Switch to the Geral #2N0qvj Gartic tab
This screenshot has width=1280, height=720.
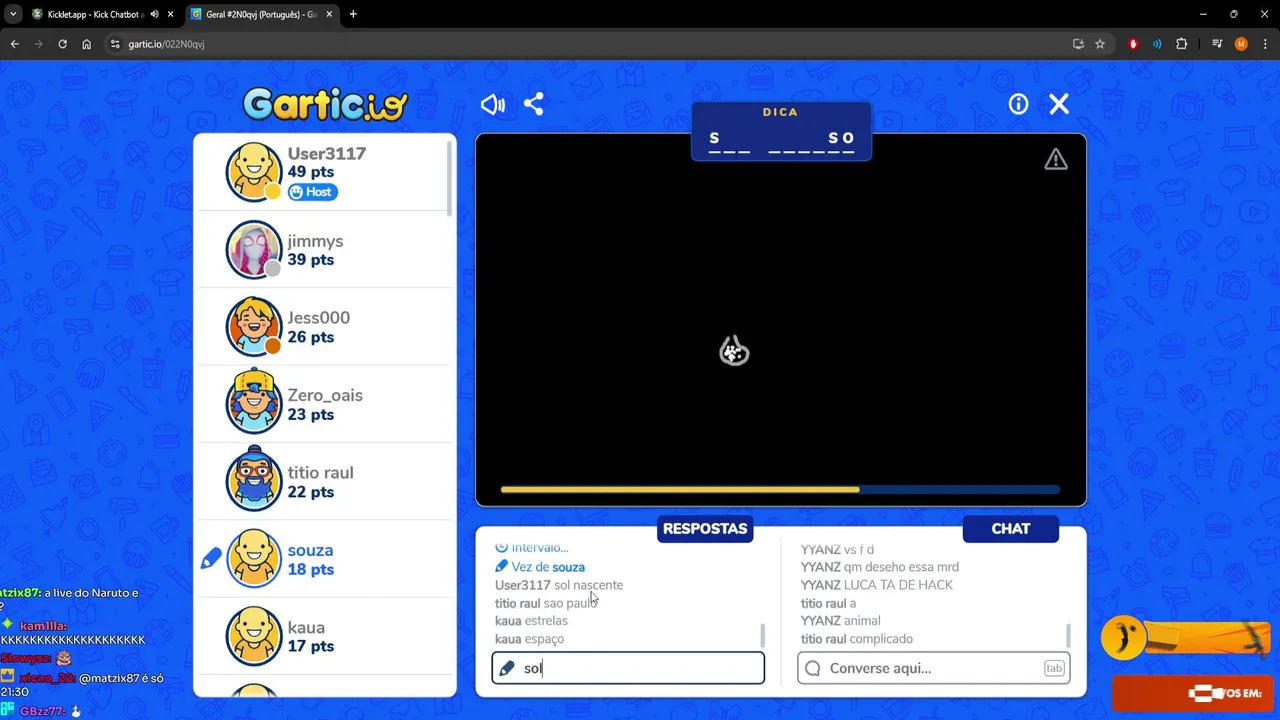point(262,14)
